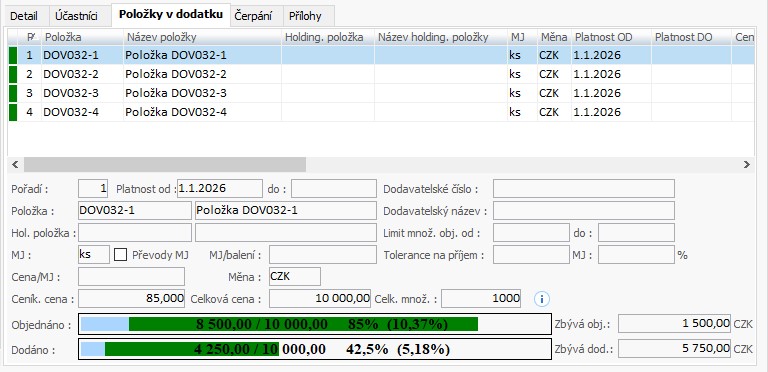The height and width of the screenshot is (372, 768).
Task: Click the Tolerance na příjem MJ field
Action: click(531, 255)
